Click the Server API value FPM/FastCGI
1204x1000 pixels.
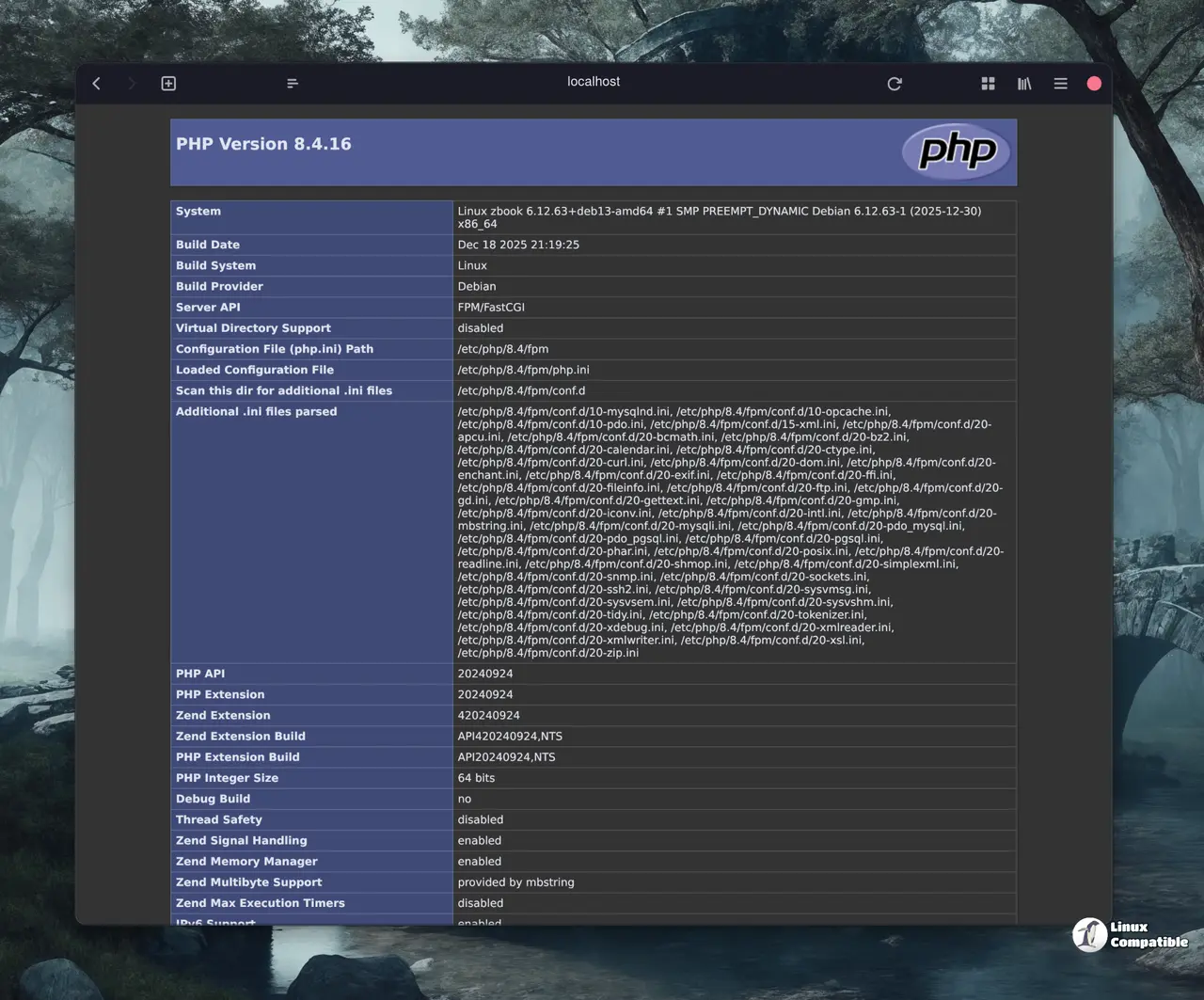491,308
